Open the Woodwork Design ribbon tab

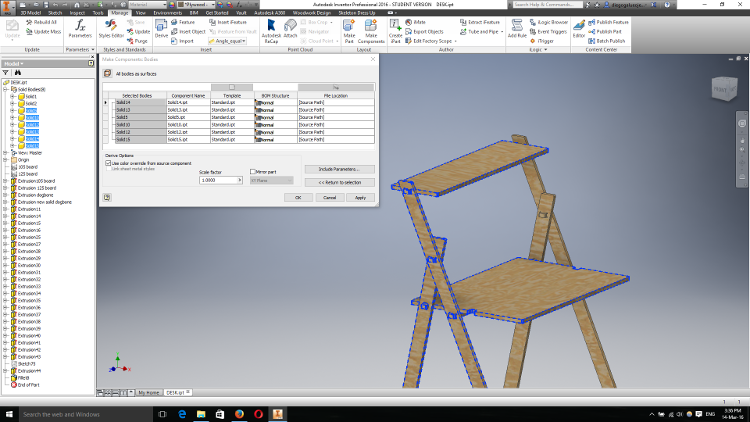311,13
